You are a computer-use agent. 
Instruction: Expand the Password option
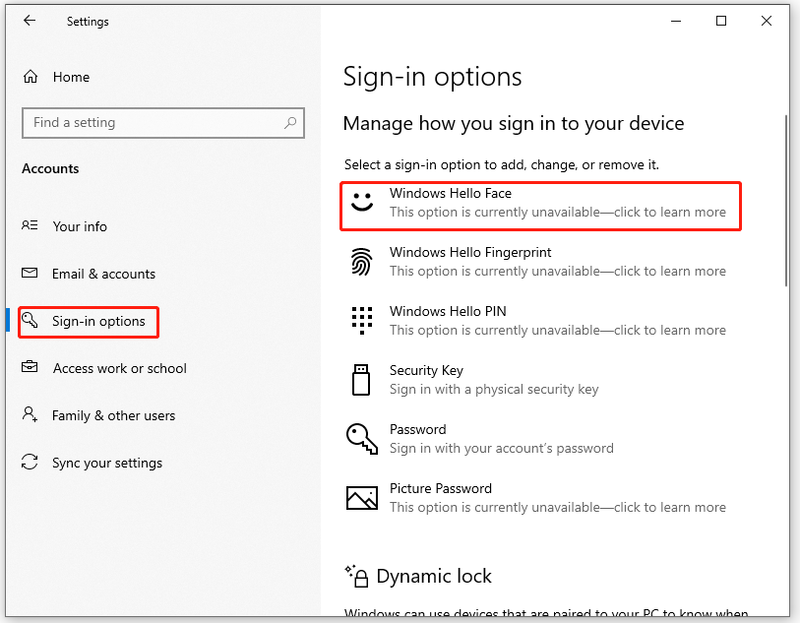tap(540, 438)
